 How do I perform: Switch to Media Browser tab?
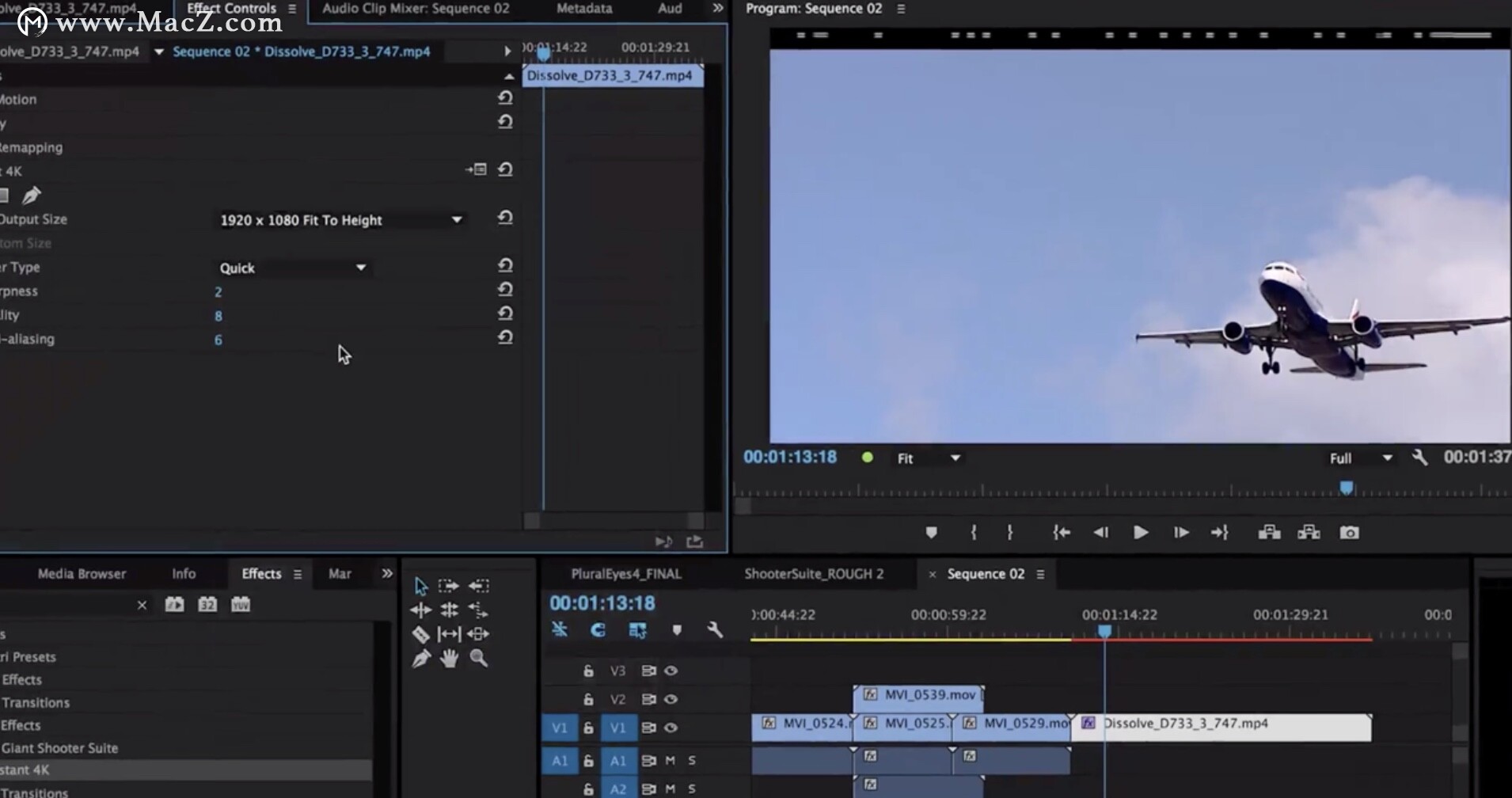click(82, 574)
